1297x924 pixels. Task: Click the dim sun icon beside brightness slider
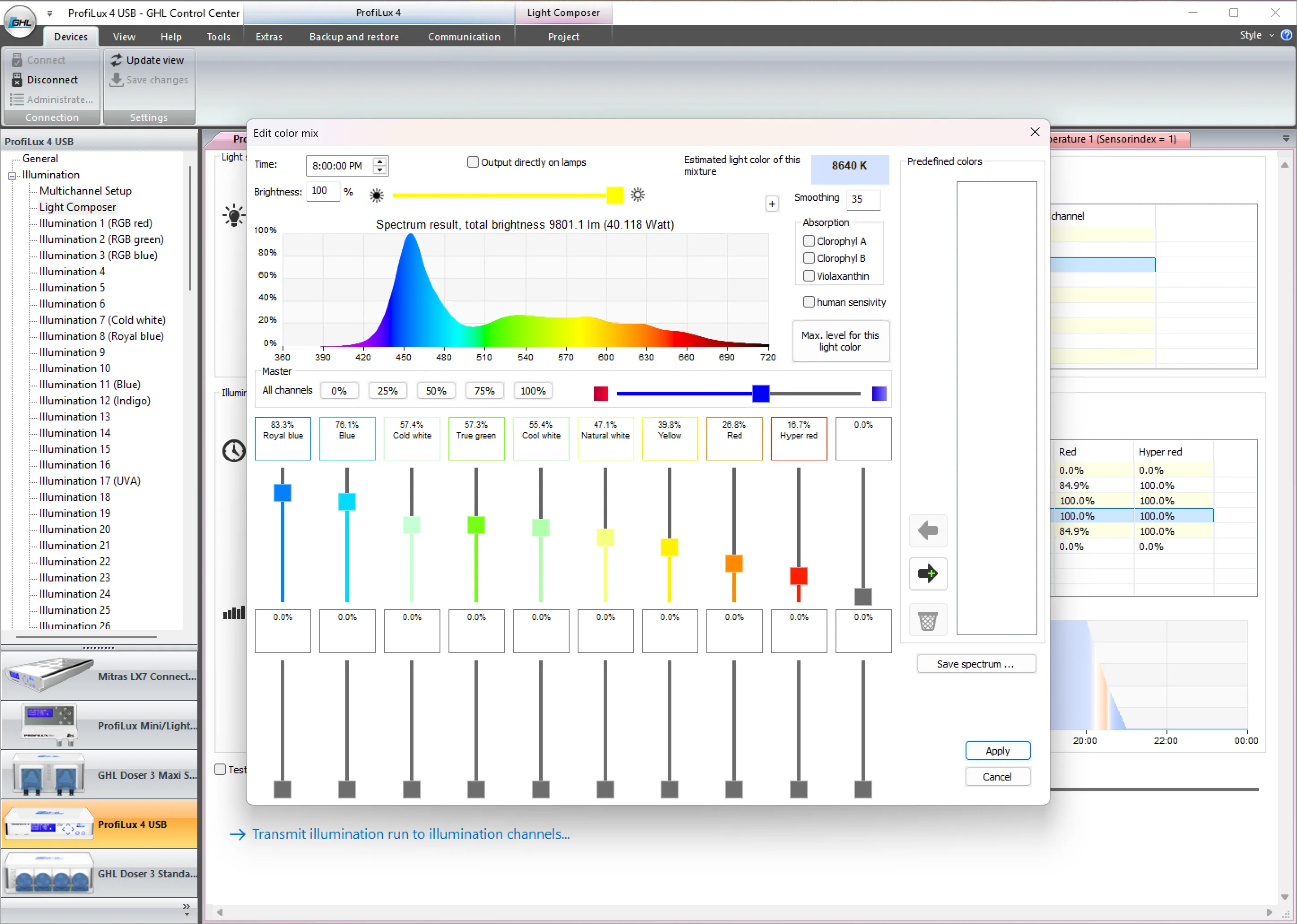(x=376, y=196)
